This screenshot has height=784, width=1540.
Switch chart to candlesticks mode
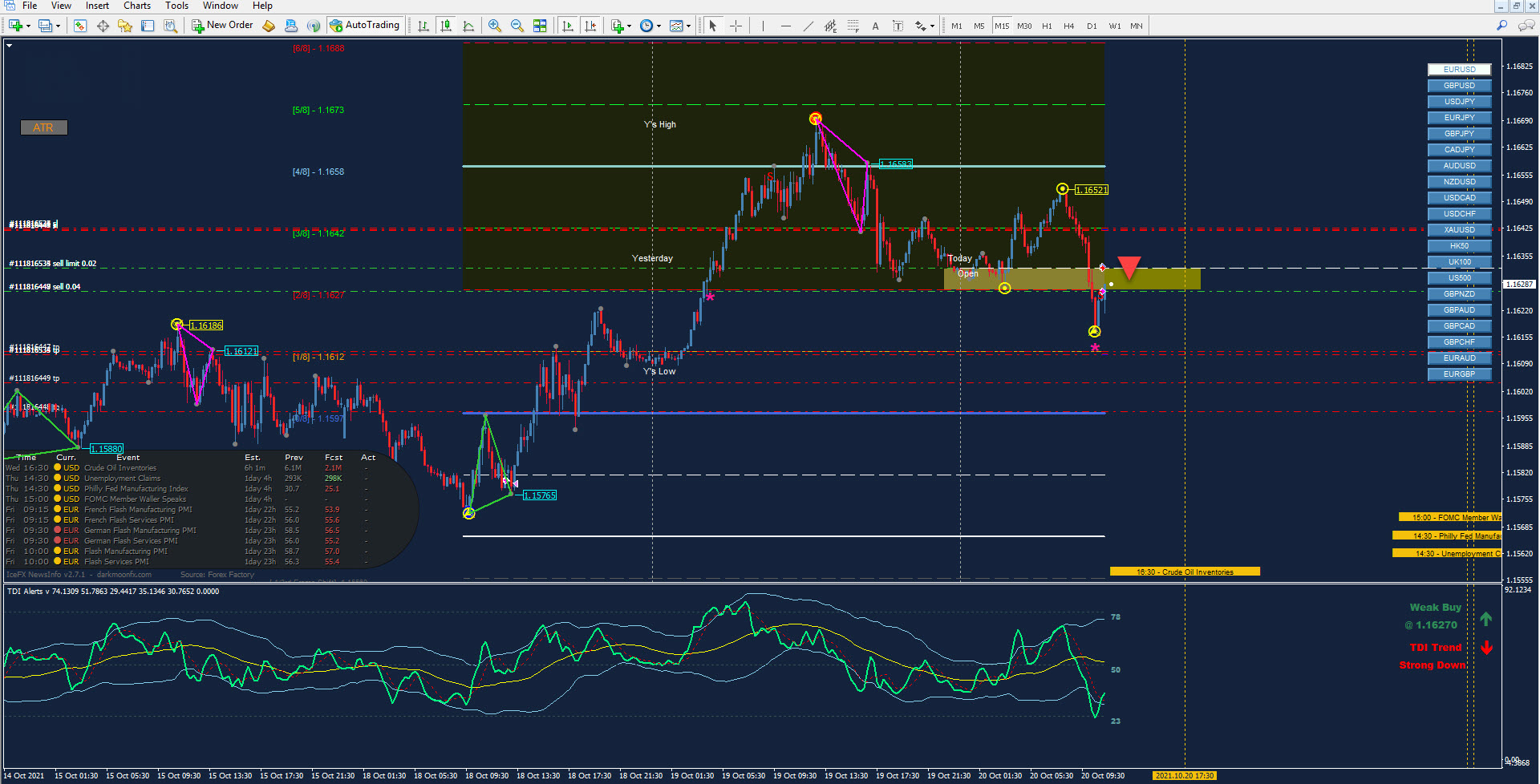point(446,26)
